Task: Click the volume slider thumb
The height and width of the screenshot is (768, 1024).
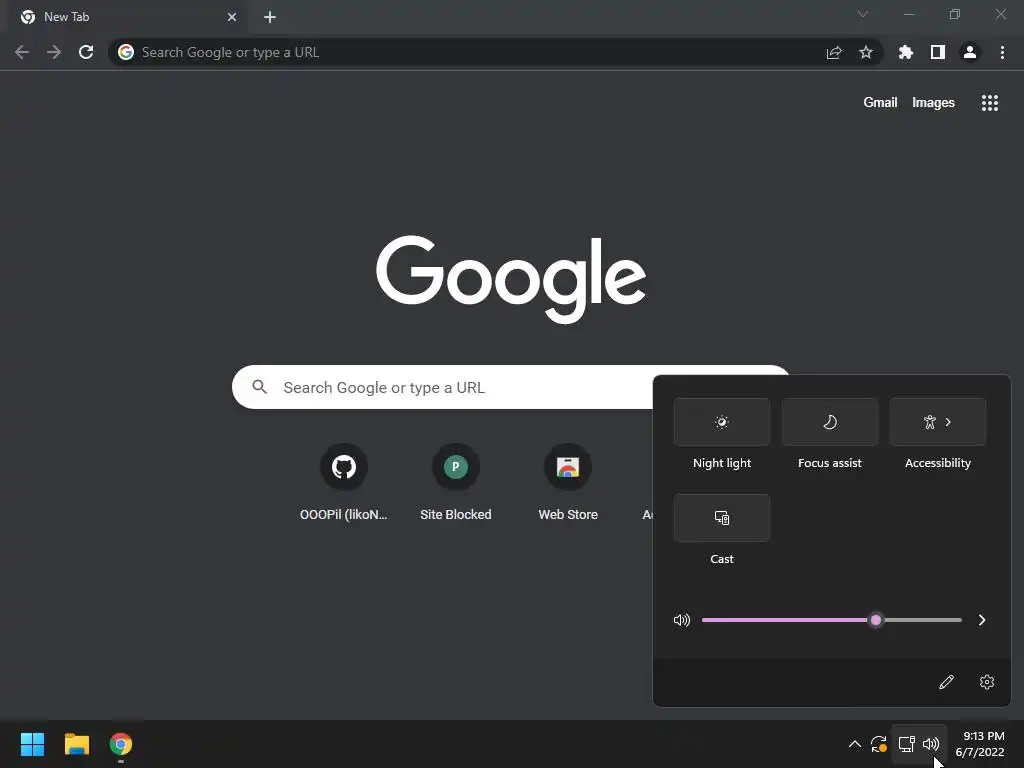Action: pos(876,620)
